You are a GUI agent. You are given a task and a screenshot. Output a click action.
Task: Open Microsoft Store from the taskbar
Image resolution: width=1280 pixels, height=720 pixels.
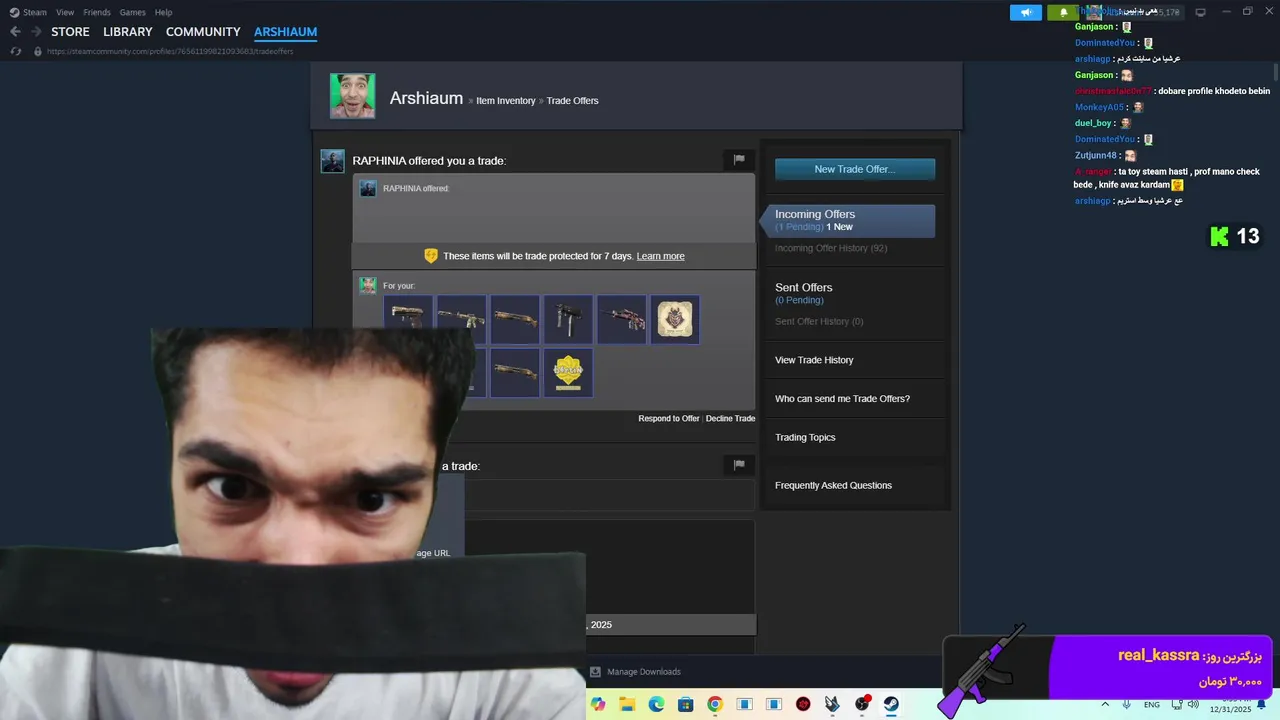click(685, 704)
